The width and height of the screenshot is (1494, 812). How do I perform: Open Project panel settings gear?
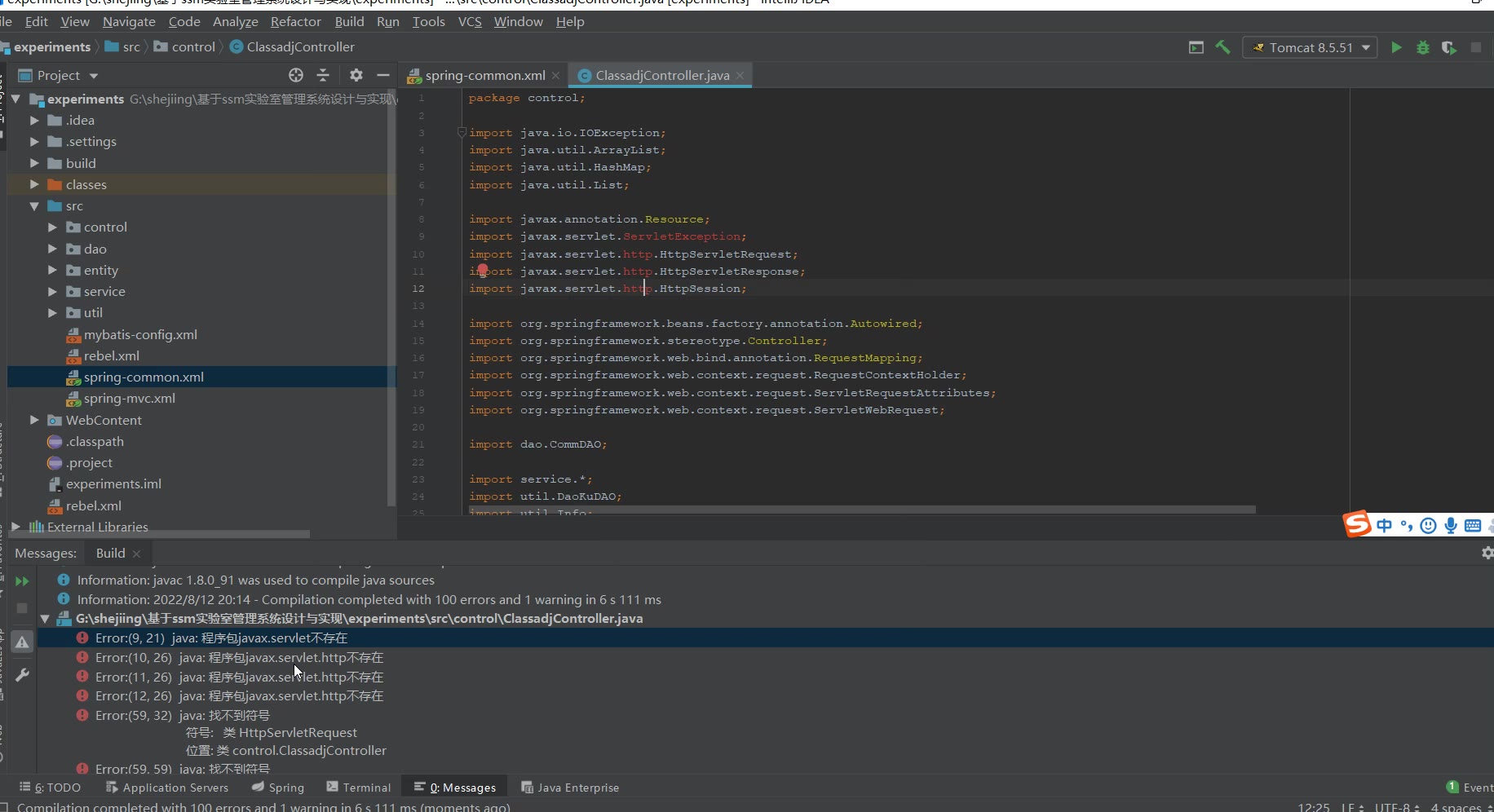coord(356,75)
